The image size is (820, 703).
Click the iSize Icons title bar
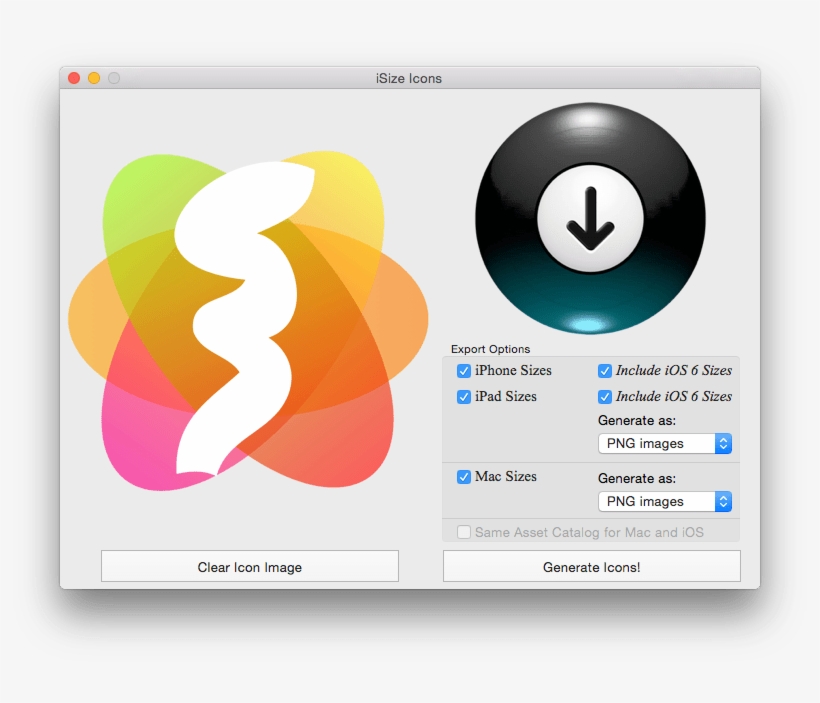pyautogui.click(x=410, y=77)
